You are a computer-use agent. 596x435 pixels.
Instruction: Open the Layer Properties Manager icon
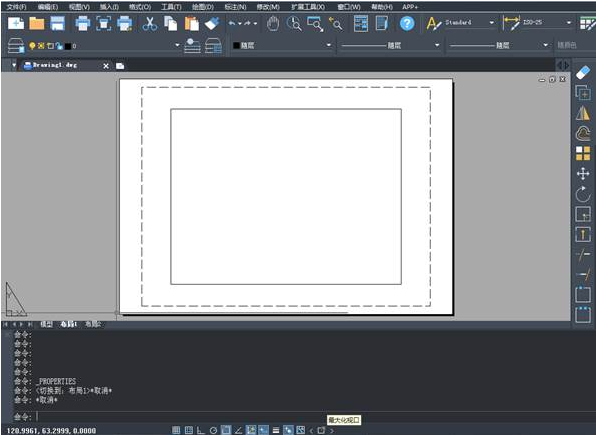[16, 46]
